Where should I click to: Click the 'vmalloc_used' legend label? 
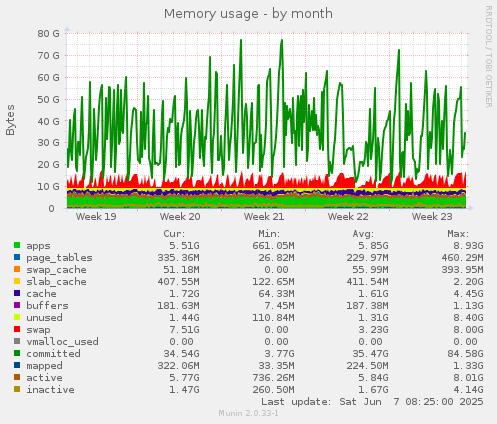[62, 342]
